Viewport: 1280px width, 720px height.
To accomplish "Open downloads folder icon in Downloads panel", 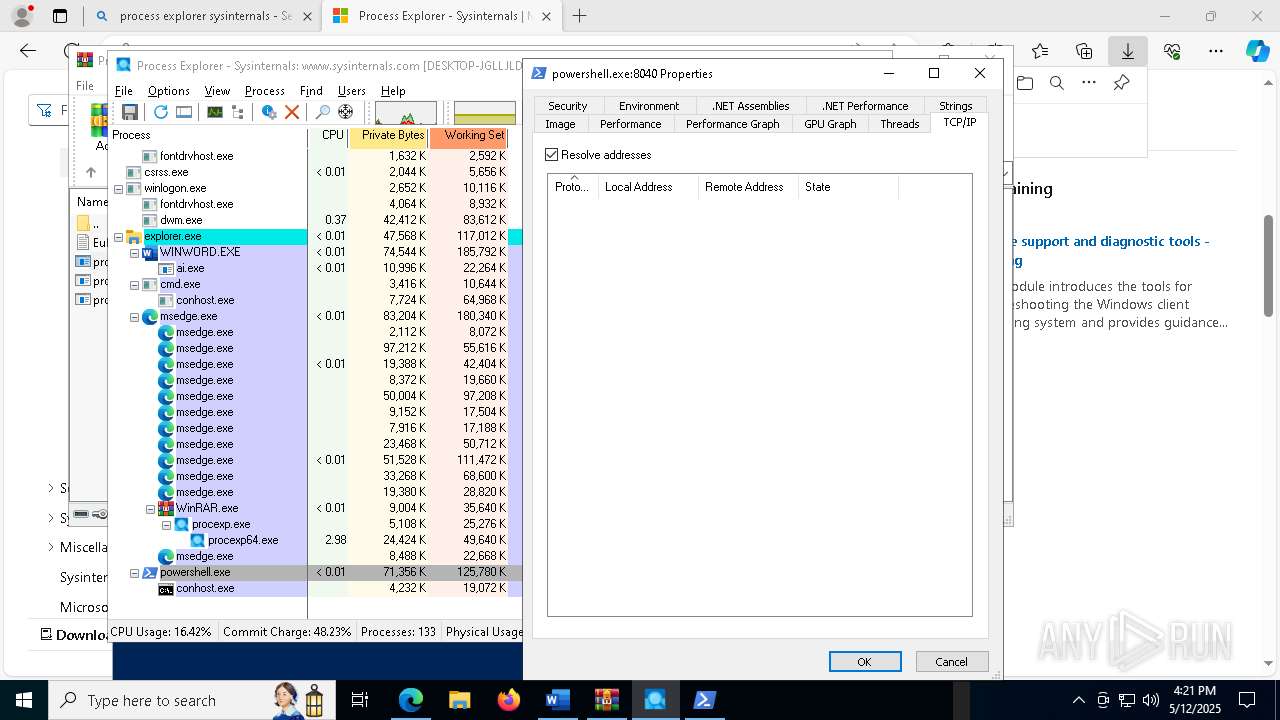I will [x=1025, y=83].
